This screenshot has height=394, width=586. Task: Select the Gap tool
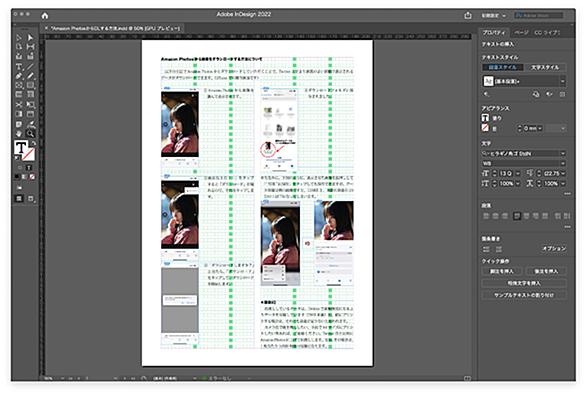[x=30, y=47]
